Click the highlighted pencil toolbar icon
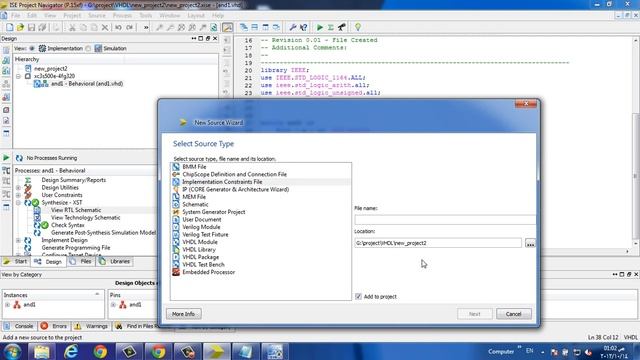 point(227,27)
